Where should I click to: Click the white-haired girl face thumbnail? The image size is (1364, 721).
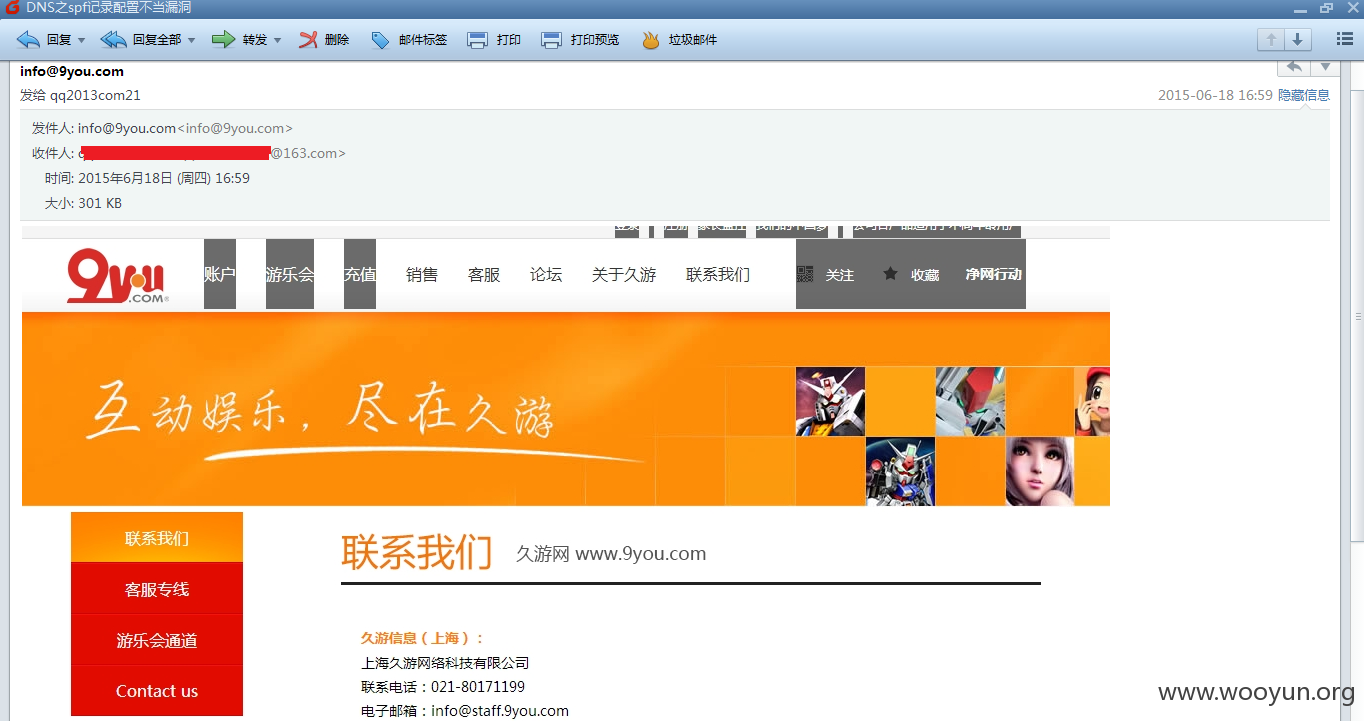click(1040, 471)
